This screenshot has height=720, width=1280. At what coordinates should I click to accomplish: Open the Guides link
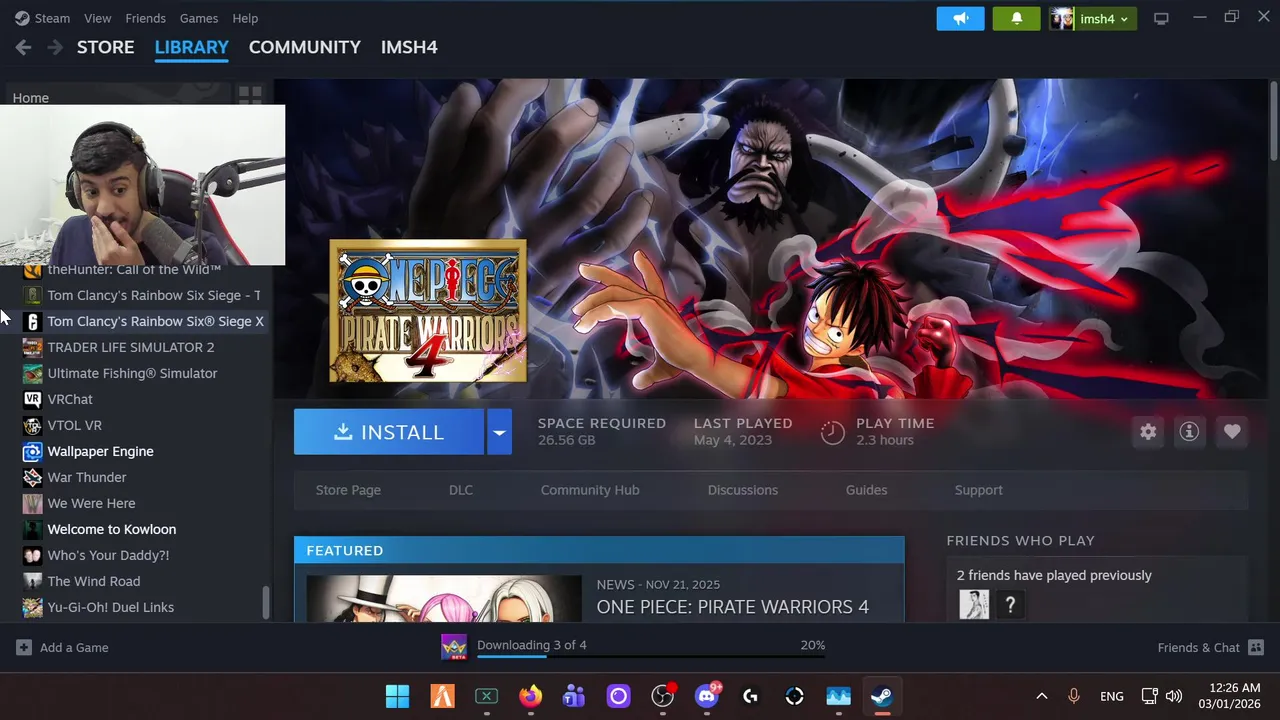click(x=866, y=490)
